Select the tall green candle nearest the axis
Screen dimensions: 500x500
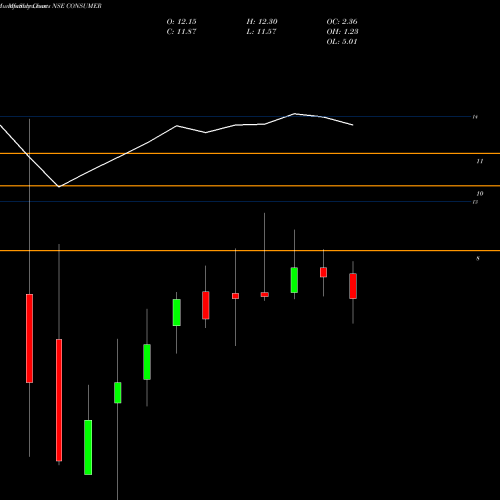[x=294, y=280]
